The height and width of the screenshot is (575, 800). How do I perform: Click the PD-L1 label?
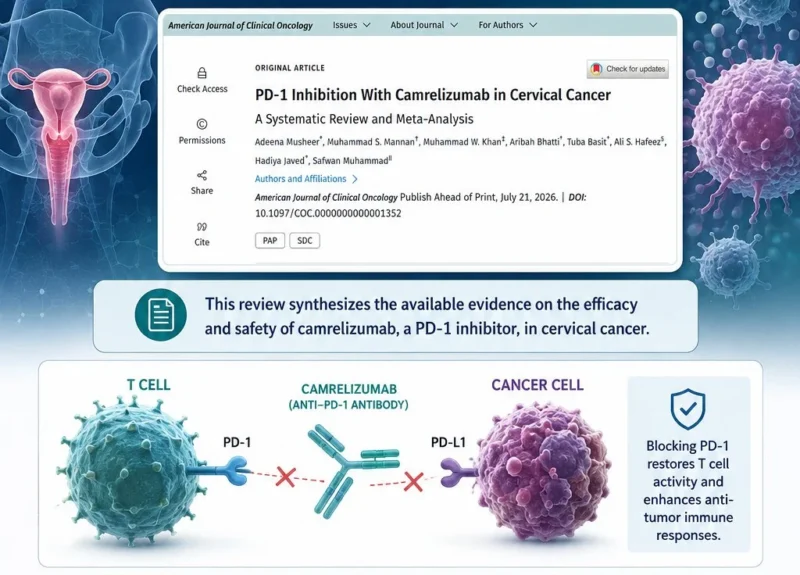pyautogui.click(x=448, y=442)
